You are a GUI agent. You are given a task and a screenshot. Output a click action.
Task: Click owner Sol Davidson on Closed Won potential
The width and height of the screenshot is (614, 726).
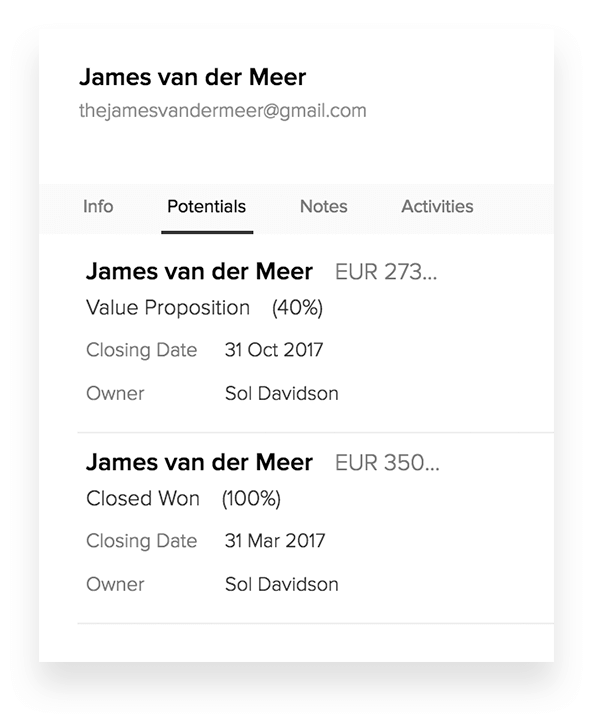pos(281,584)
